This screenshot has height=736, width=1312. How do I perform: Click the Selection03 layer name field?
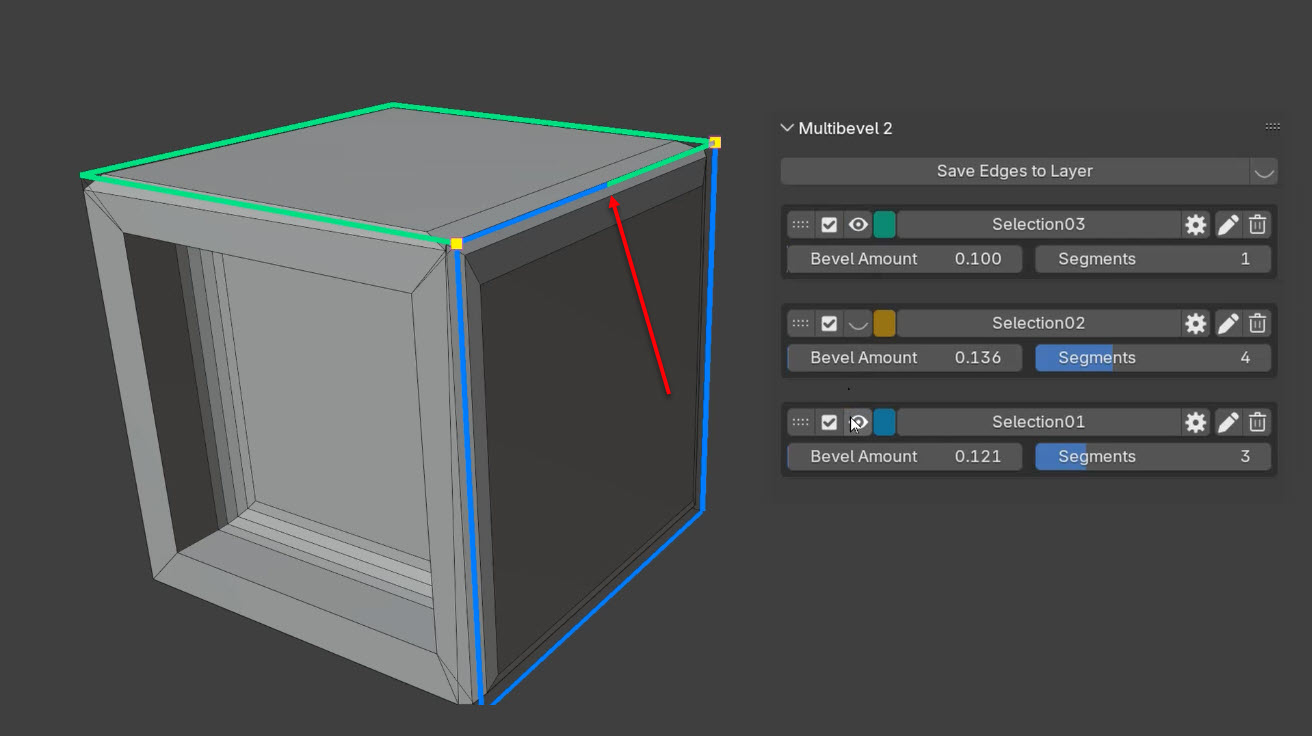[1038, 224]
